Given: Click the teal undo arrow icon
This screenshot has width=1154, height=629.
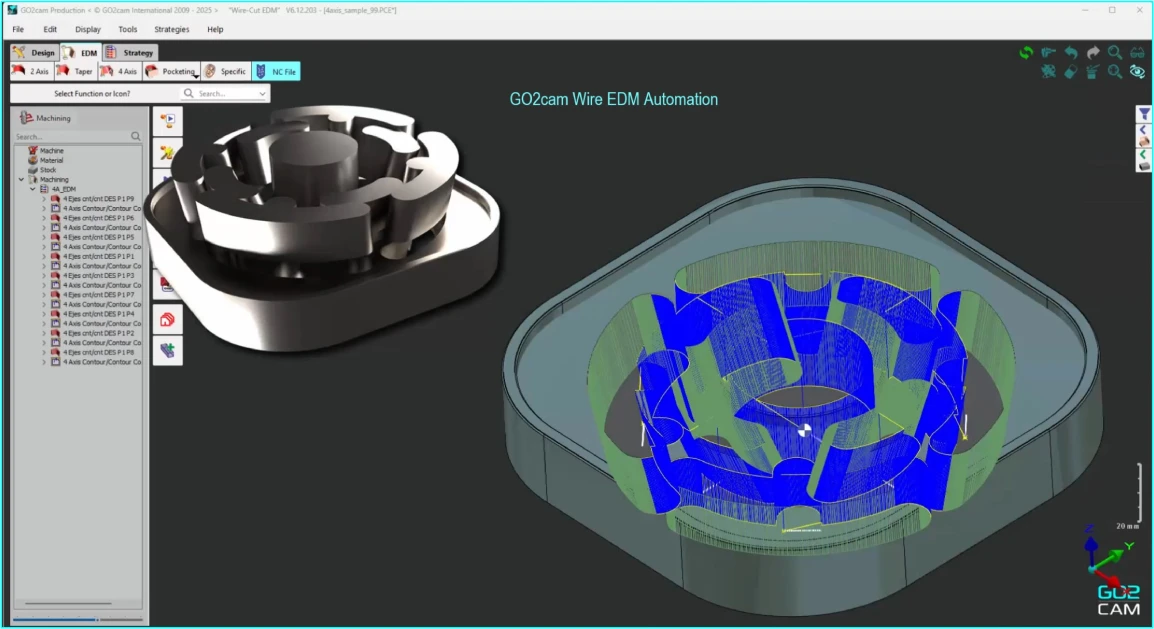Looking at the screenshot, I should pyautogui.click(x=1071, y=53).
